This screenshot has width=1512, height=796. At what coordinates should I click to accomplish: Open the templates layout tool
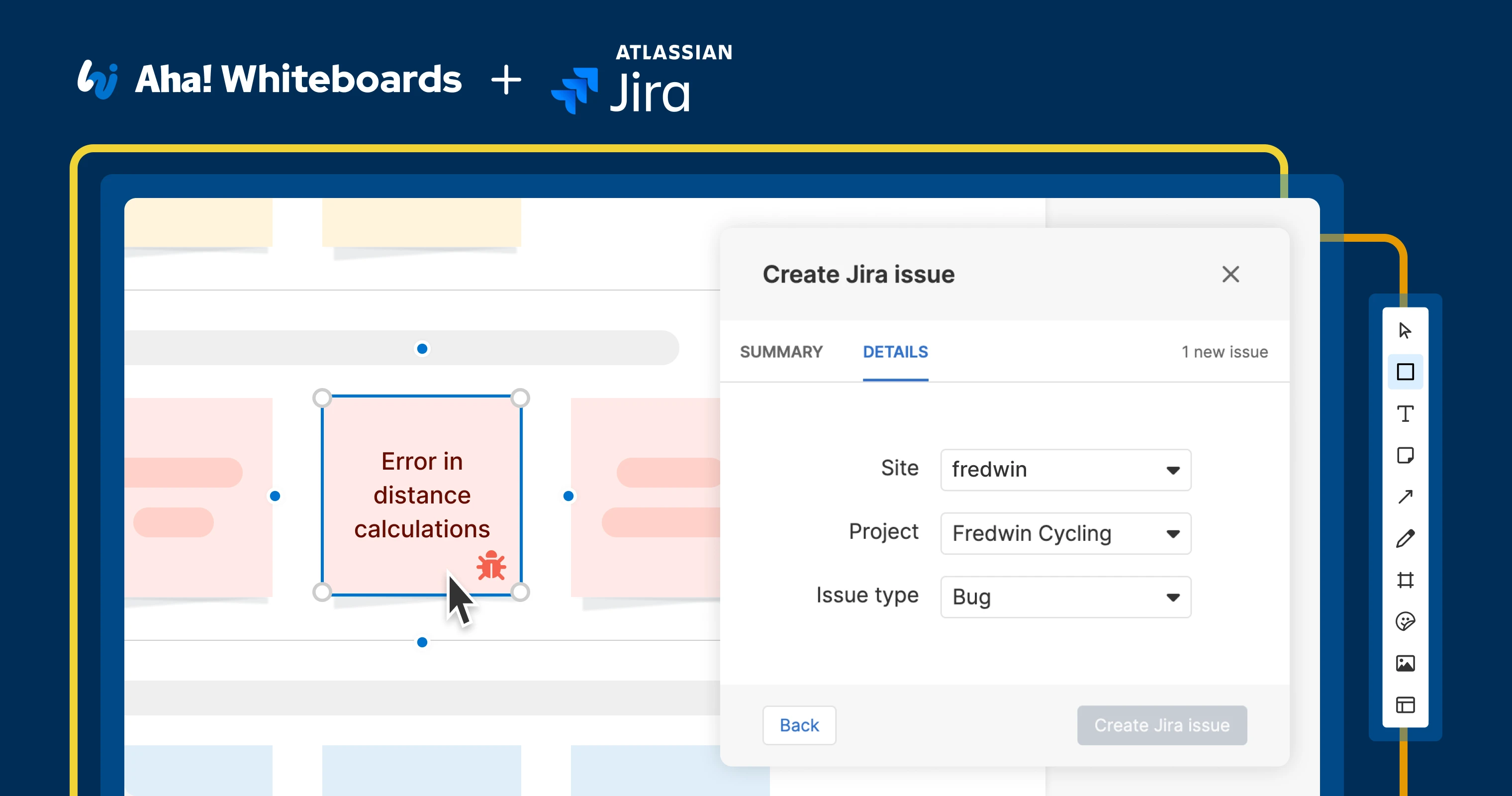[1405, 704]
